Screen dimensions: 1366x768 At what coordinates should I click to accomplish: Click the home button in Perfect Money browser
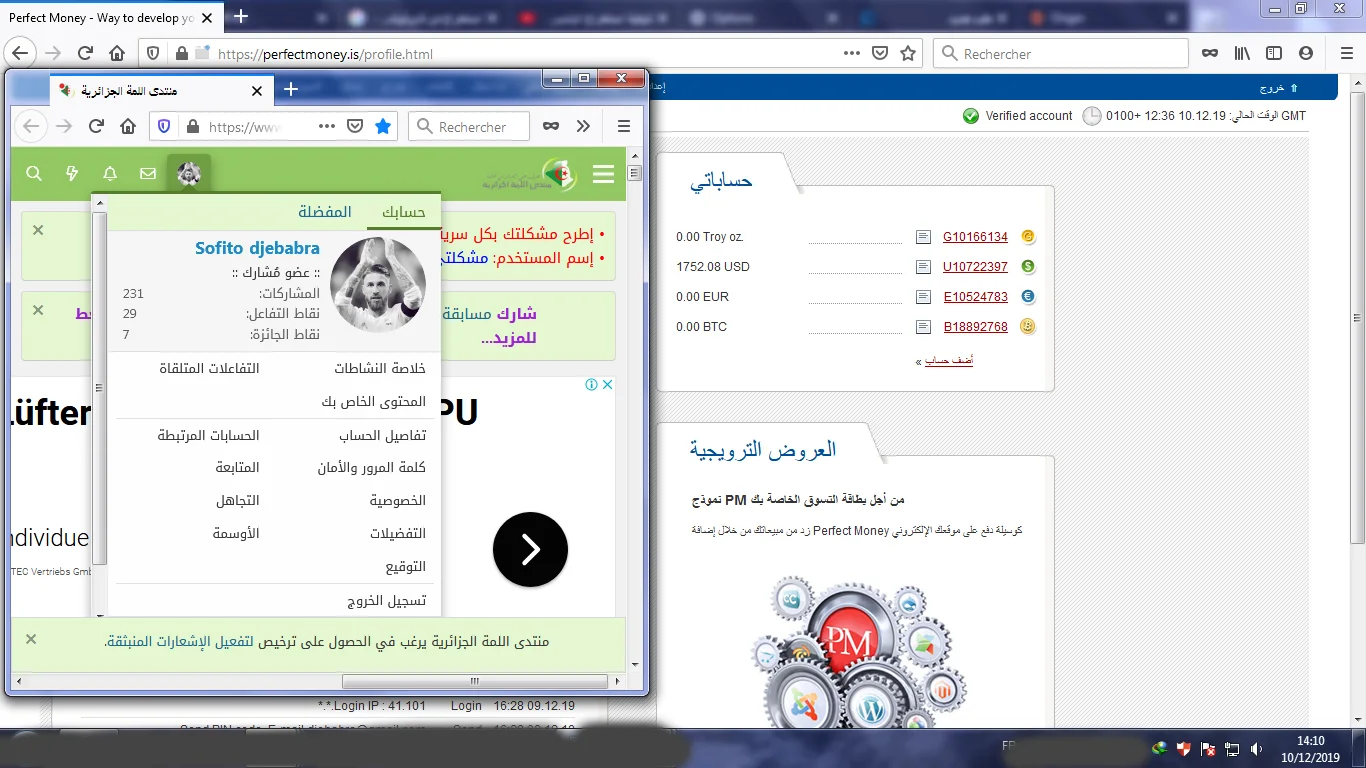point(117,54)
